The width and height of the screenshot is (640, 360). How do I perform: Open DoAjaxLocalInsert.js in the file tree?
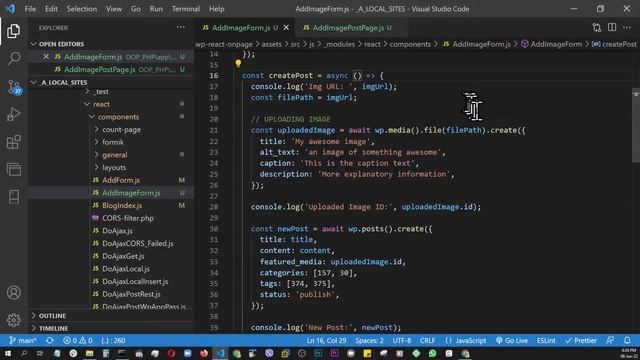pyautogui.click(x=135, y=281)
